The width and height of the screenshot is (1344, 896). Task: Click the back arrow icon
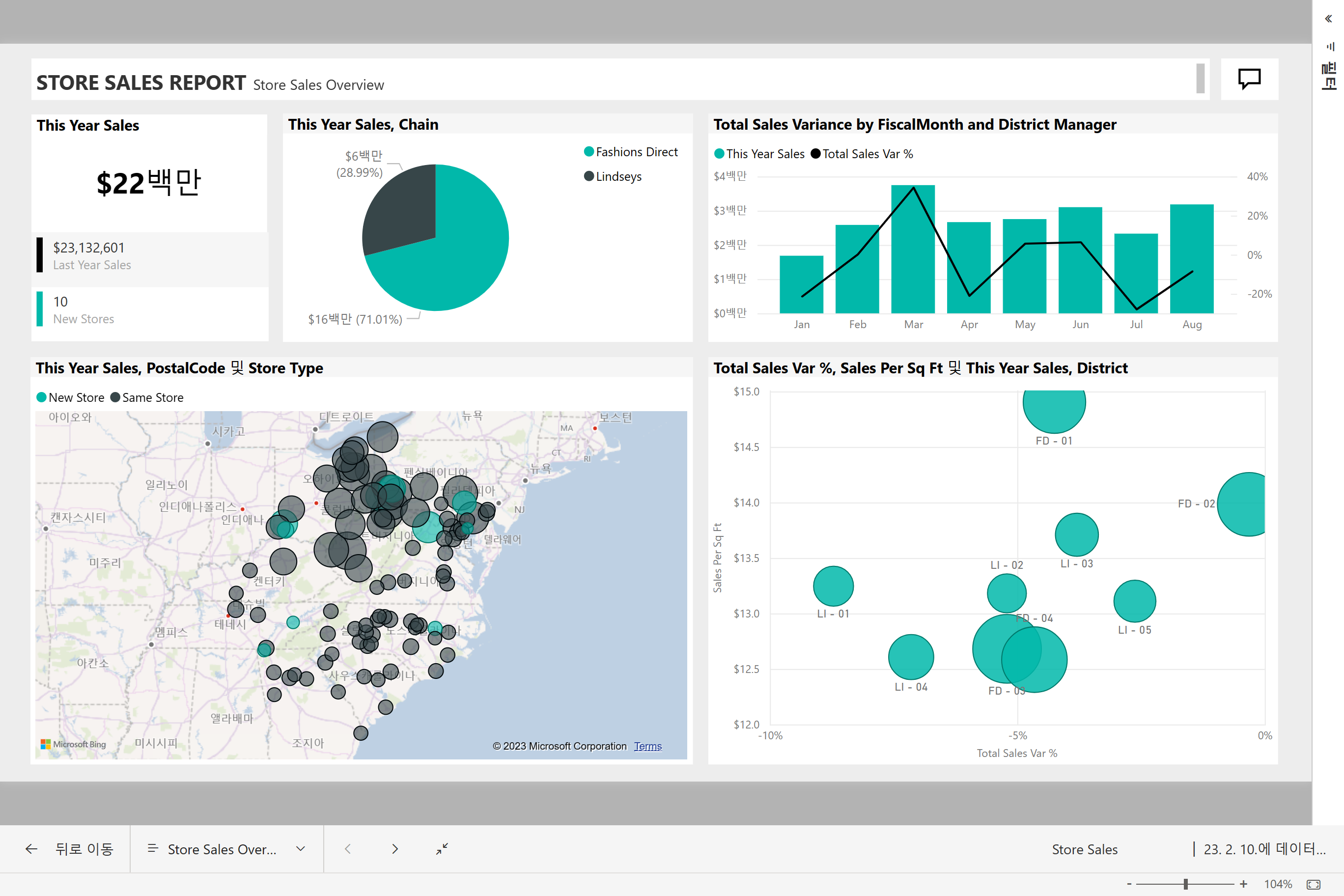[x=31, y=849]
